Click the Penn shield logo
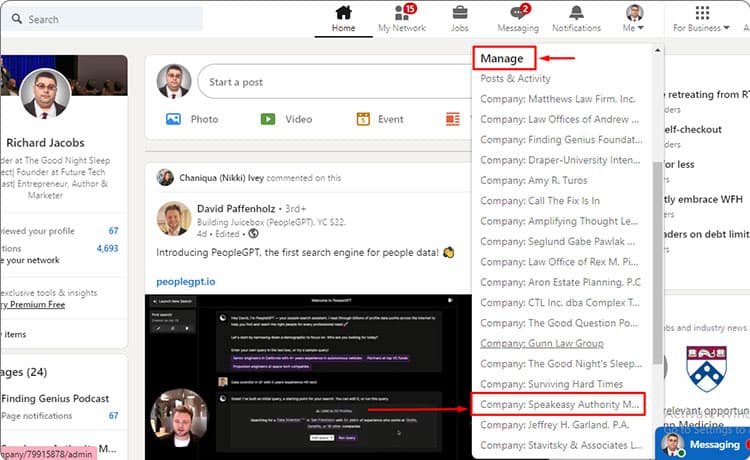 [706, 369]
